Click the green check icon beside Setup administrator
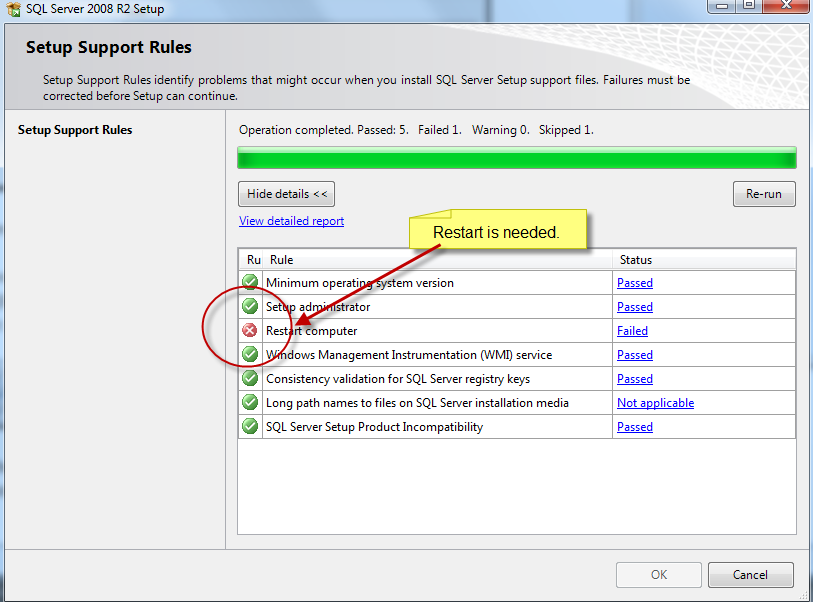The image size is (813, 602). click(x=250, y=306)
